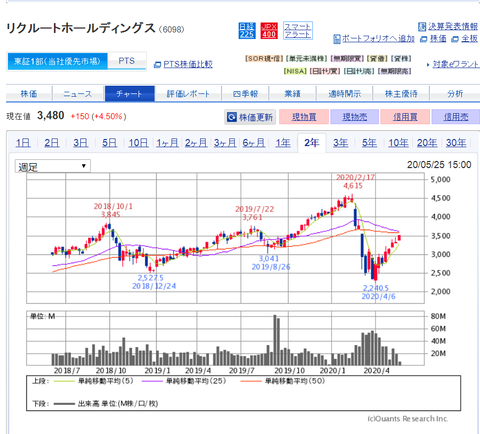Set chart range to 10日

pyautogui.click(x=138, y=143)
